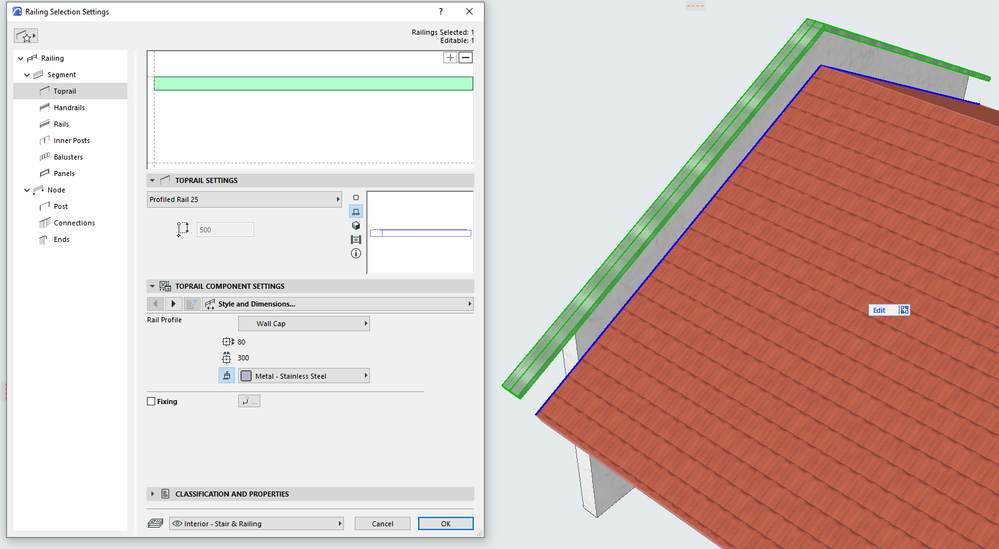Go to previous settings page arrow

pos(155,304)
